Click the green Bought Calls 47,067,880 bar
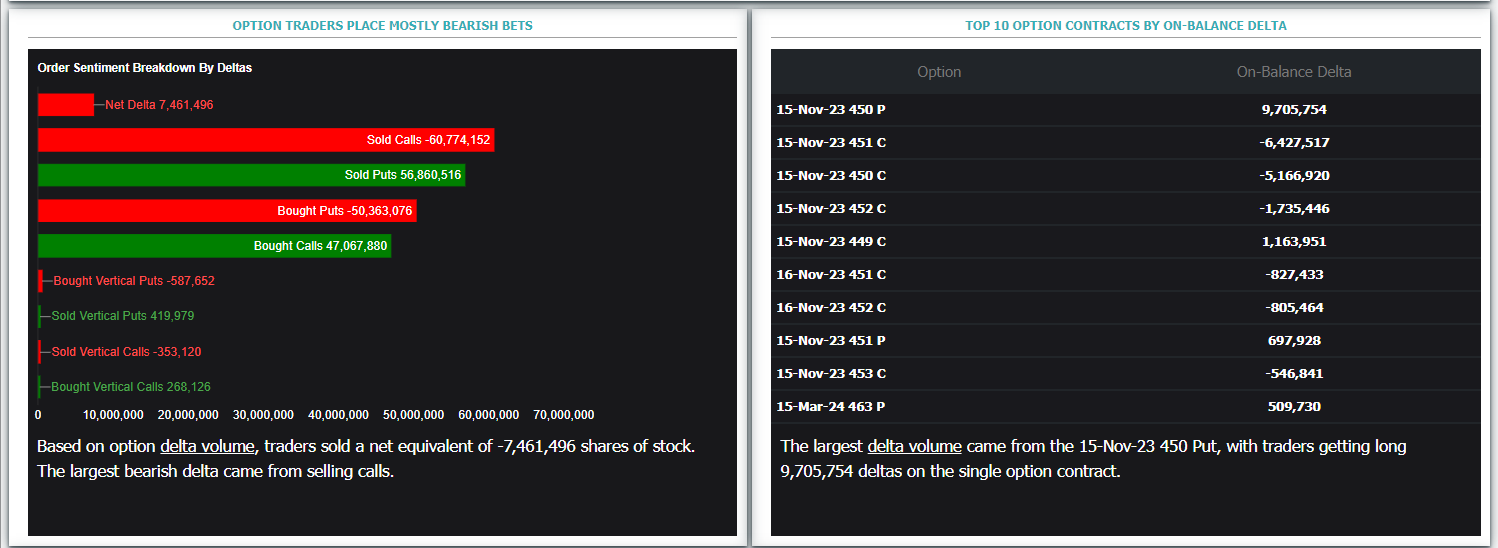The width and height of the screenshot is (1498, 548). [x=214, y=246]
